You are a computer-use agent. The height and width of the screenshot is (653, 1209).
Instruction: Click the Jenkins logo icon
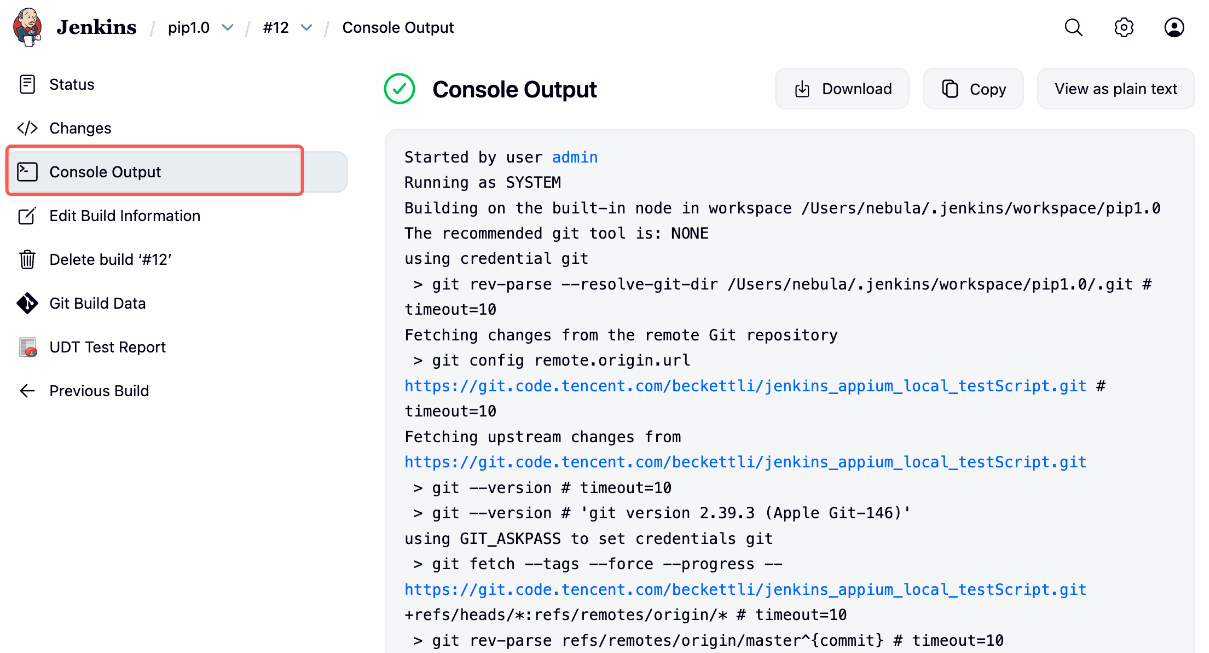click(28, 27)
